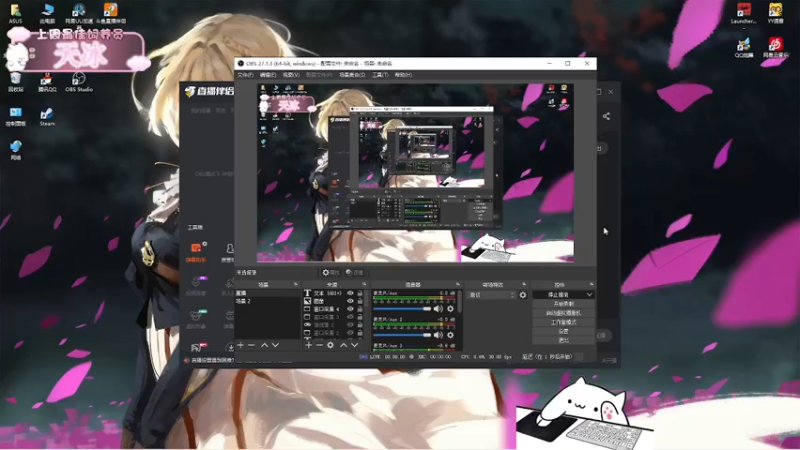Open 腾讯QQ desktop shortcut
Viewport: 800px width, 450px height.
[47, 82]
